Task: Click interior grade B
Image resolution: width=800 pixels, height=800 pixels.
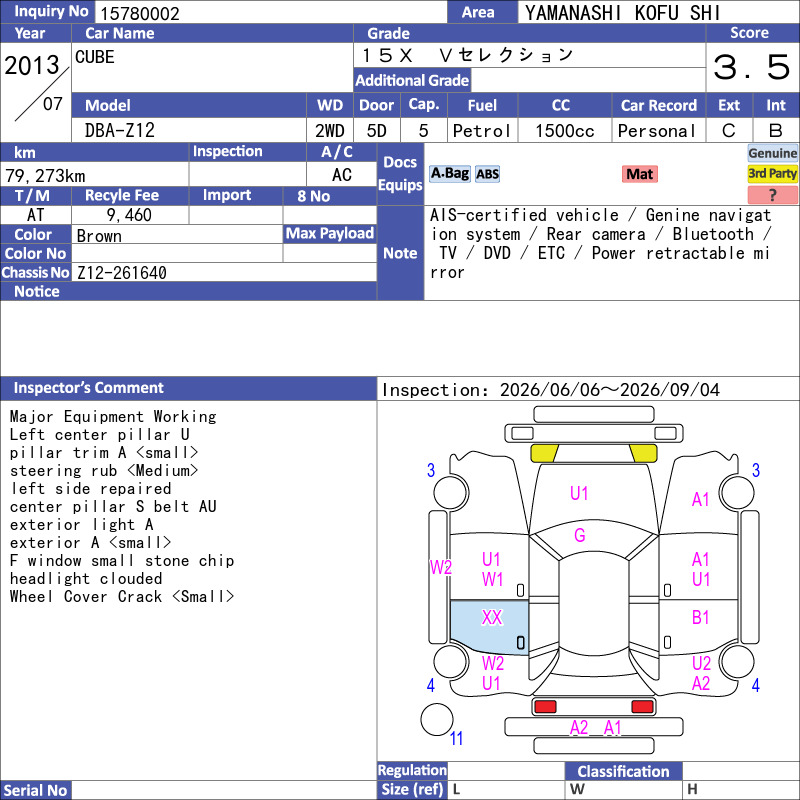Action: [776, 131]
